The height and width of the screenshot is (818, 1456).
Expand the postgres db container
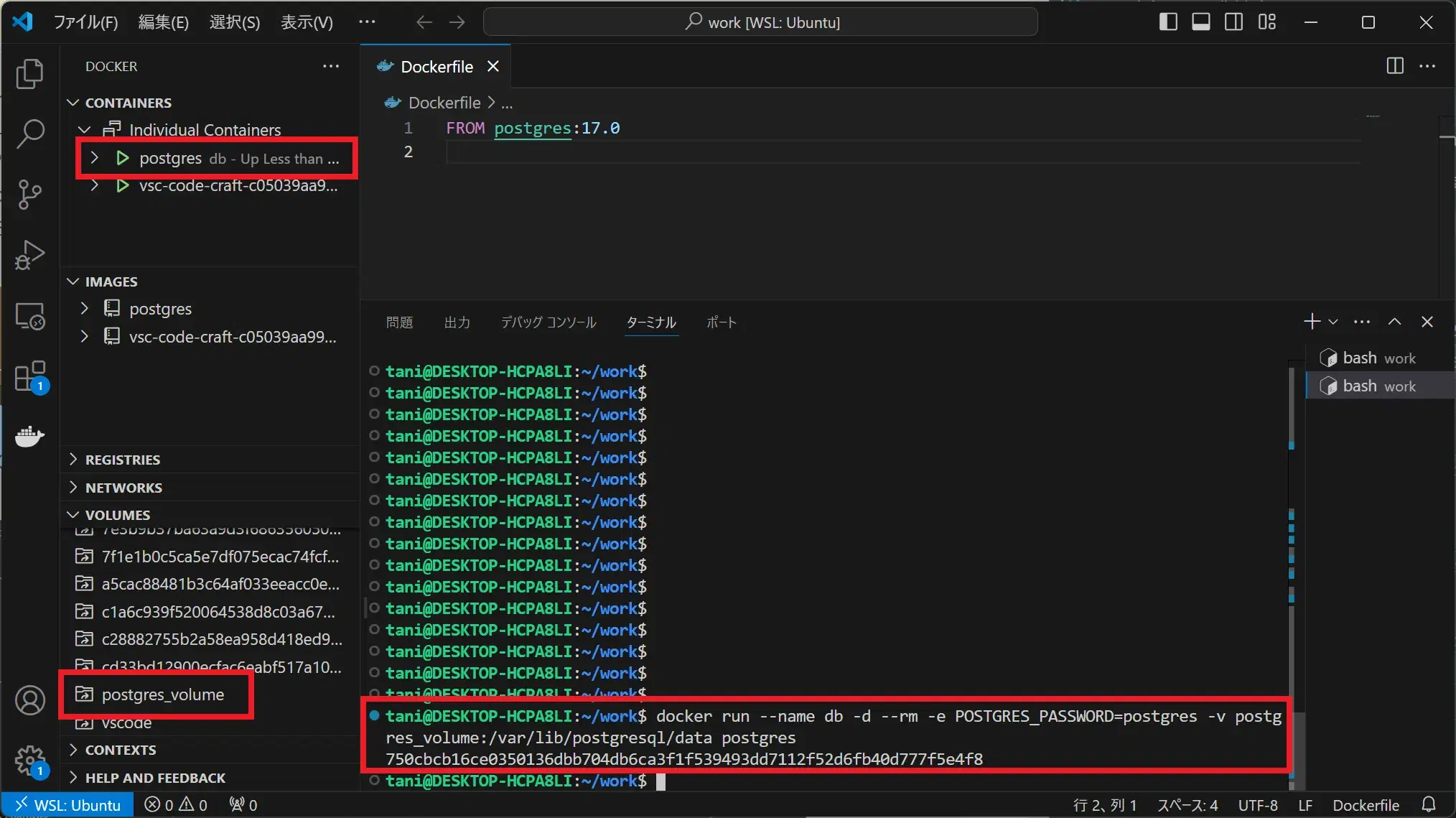(x=94, y=158)
